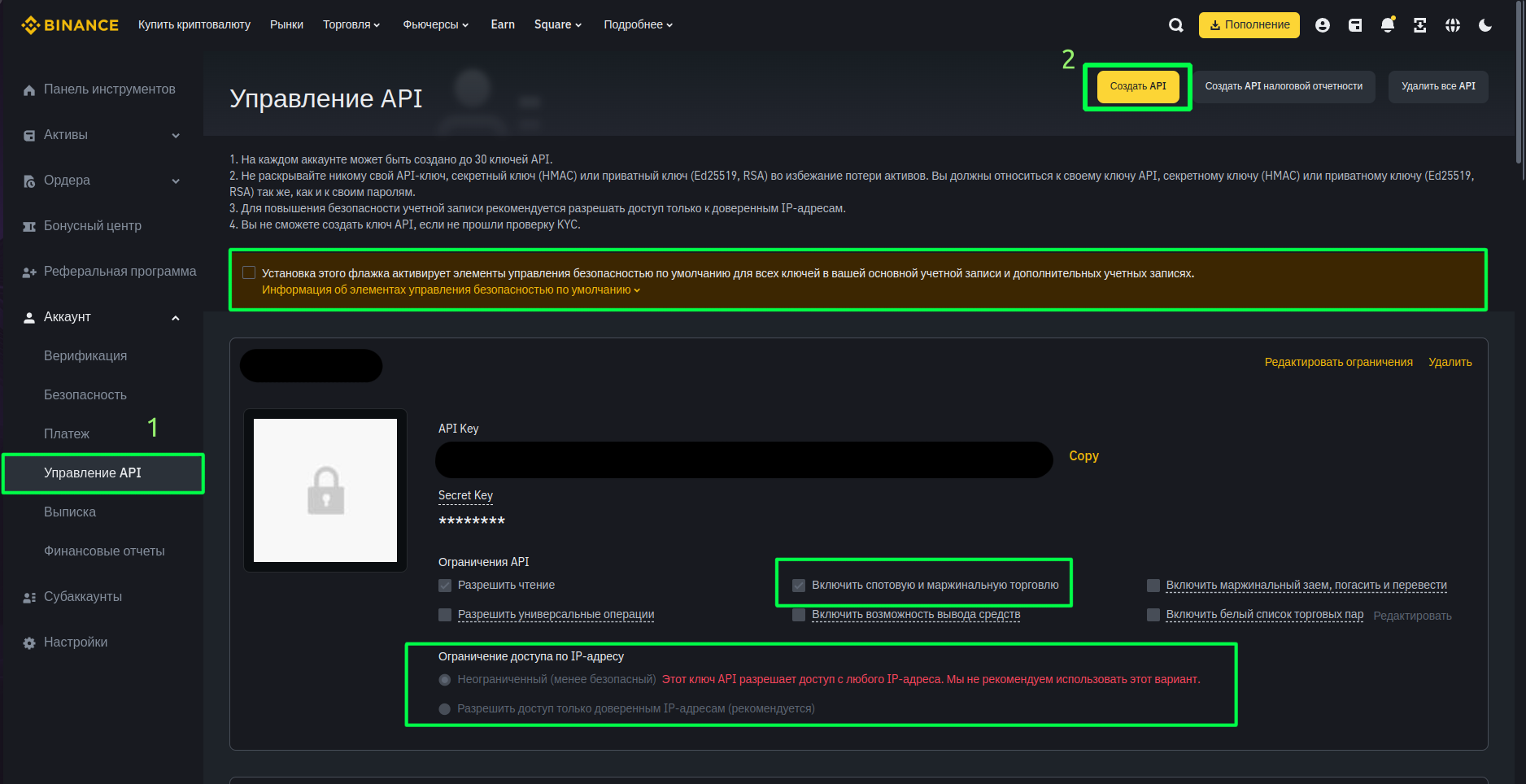Open the language globe icon
The height and width of the screenshot is (784, 1526).
click(x=1453, y=25)
